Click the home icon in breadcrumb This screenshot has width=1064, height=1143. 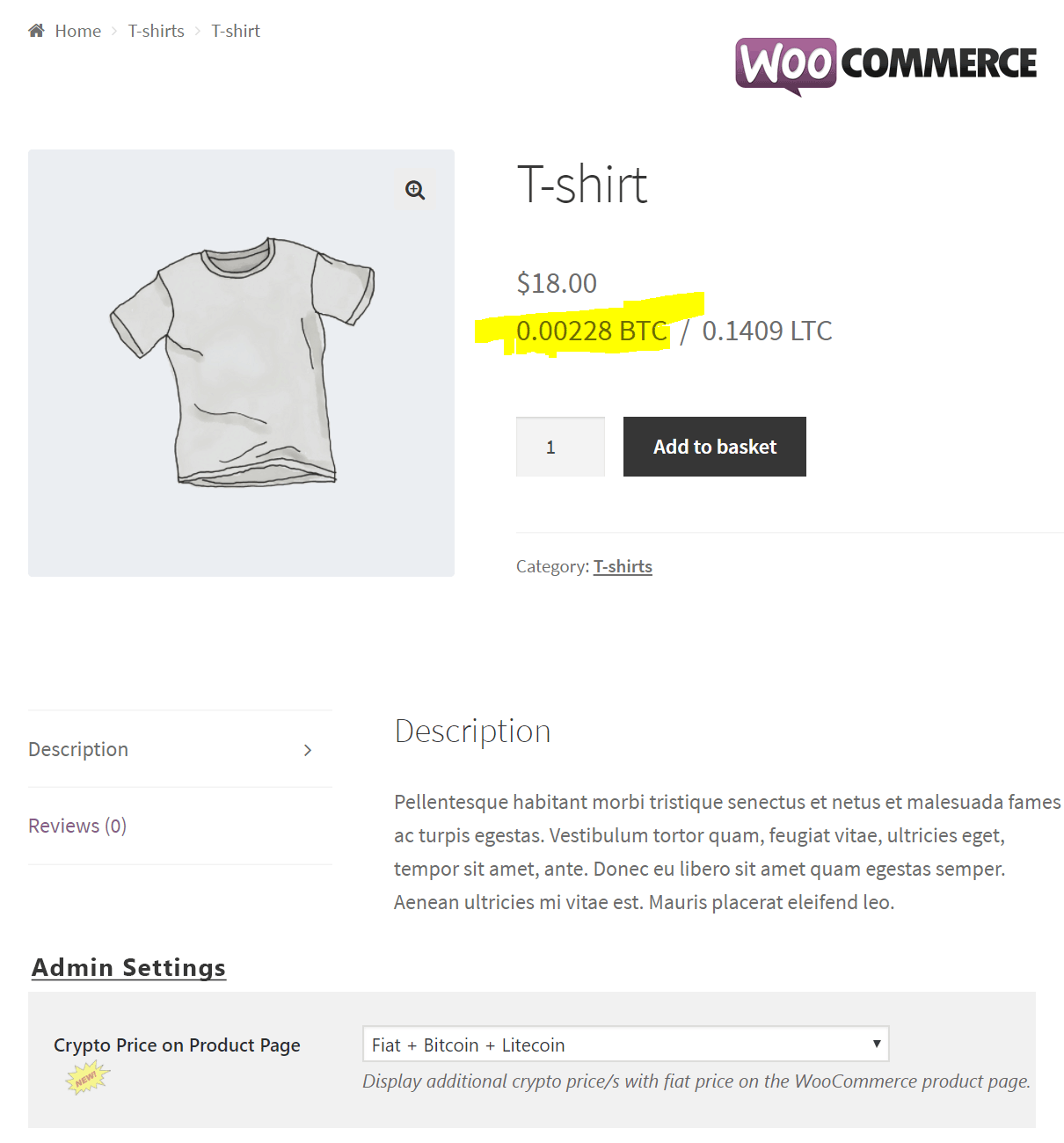[36, 31]
